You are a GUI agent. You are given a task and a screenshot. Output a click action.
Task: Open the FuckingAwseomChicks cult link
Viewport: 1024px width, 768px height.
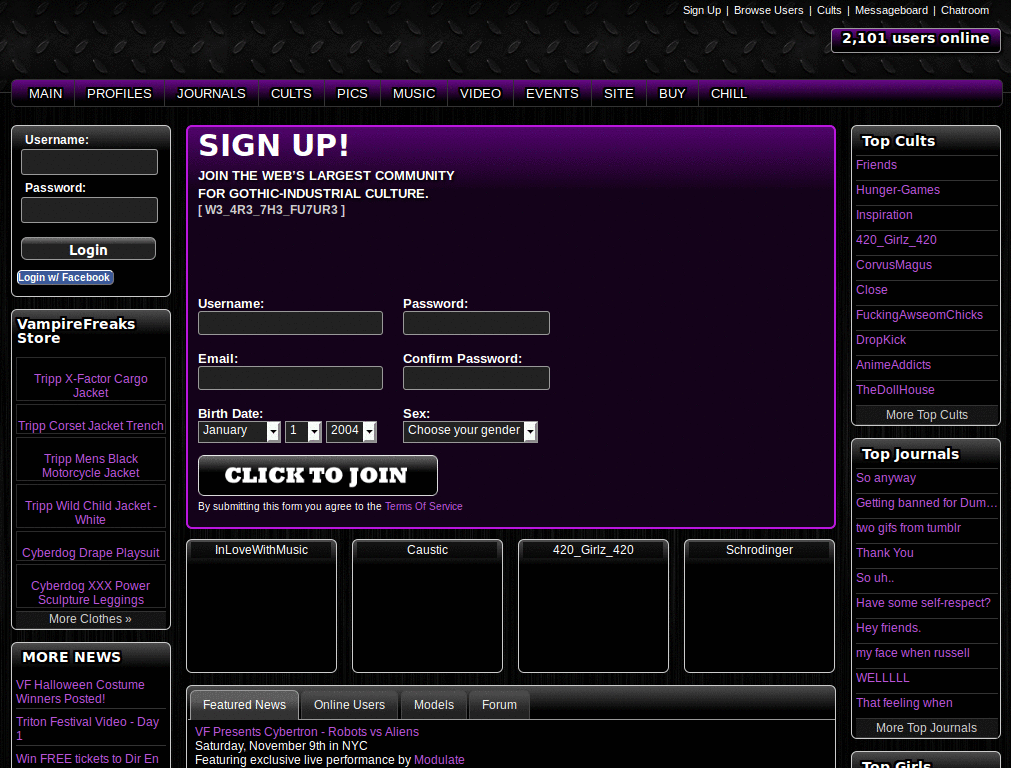point(920,315)
